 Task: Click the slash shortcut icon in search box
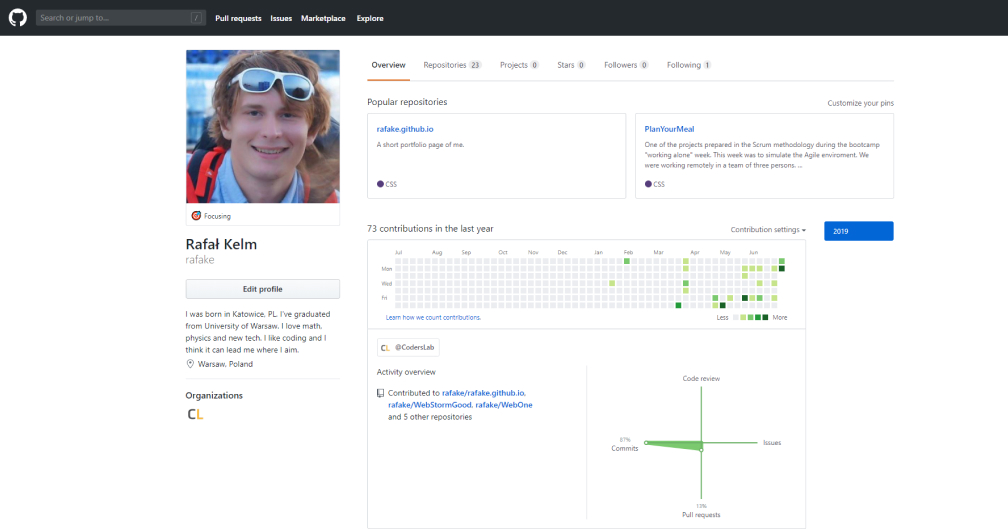[x=196, y=18]
